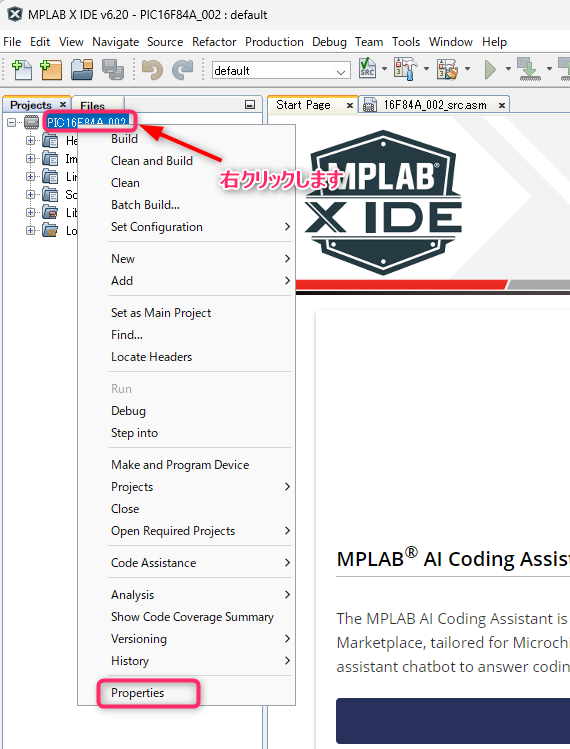Screen dimensions: 570x749
Task: Click the MPLAB X IDE title bar logo
Action: tap(15, 14)
